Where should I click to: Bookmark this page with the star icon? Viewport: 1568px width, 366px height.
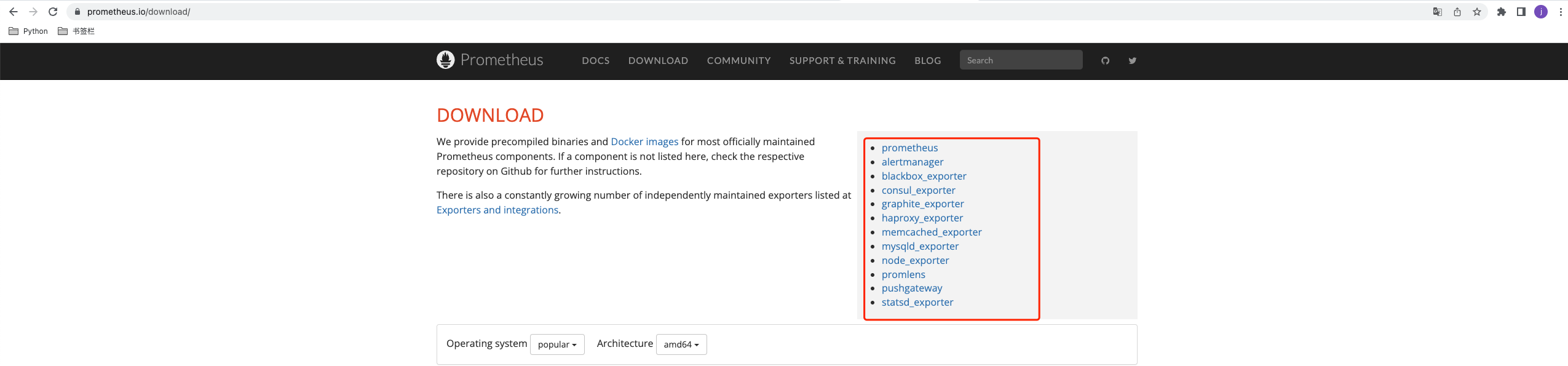click(1477, 12)
